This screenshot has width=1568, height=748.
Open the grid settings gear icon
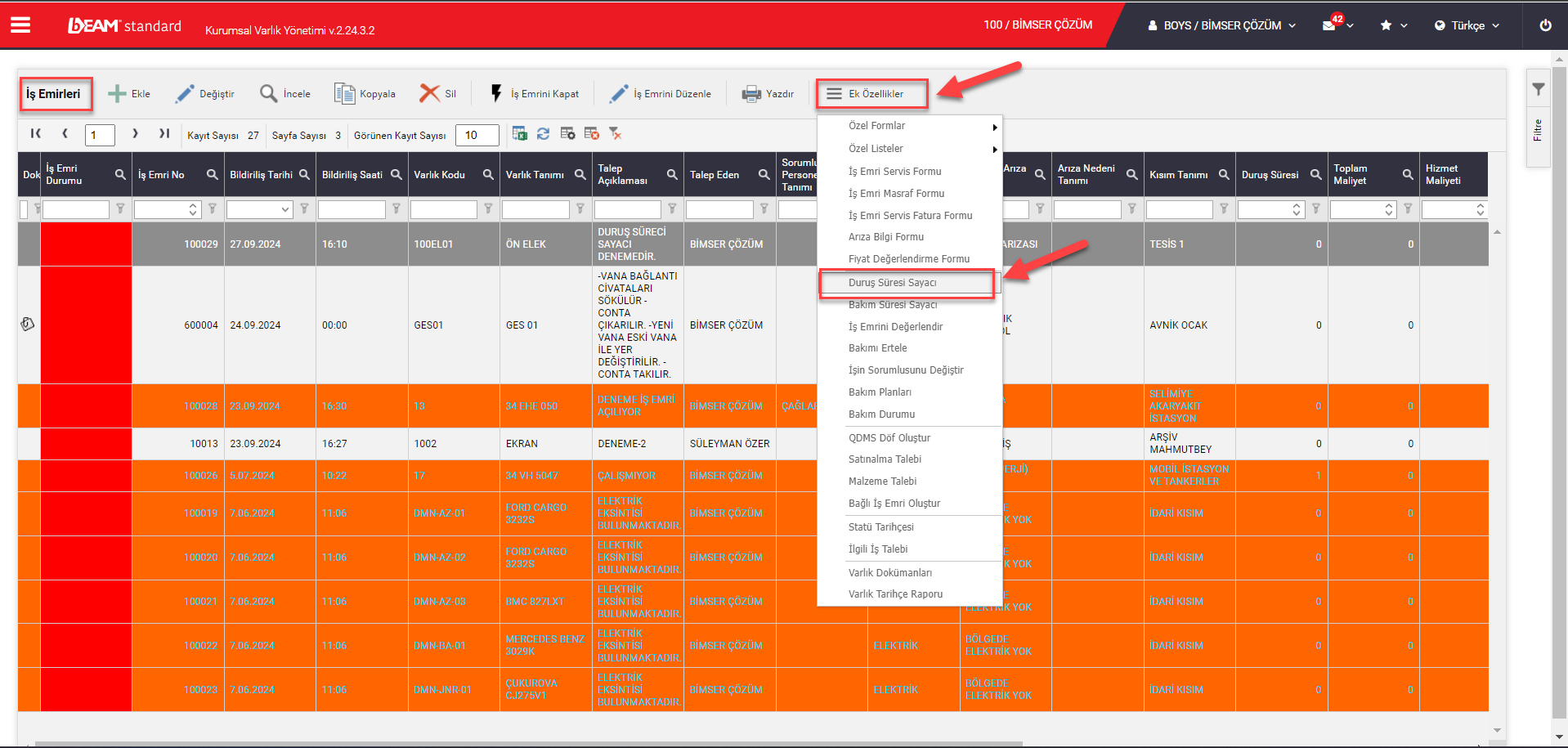pyautogui.click(x=567, y=133)
